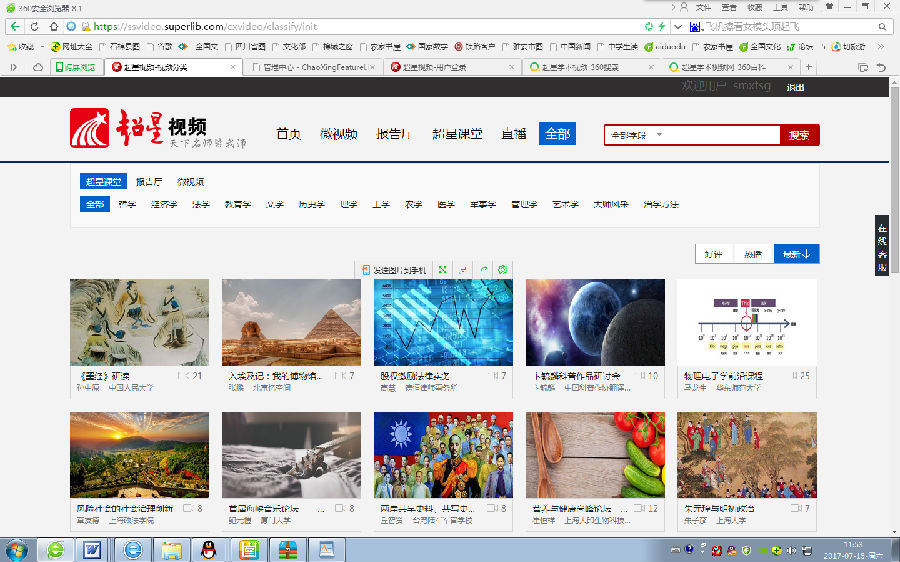Viewport: 900px width, 562px height.
Task: Open Windows Start menu orb
Action: 16,550
